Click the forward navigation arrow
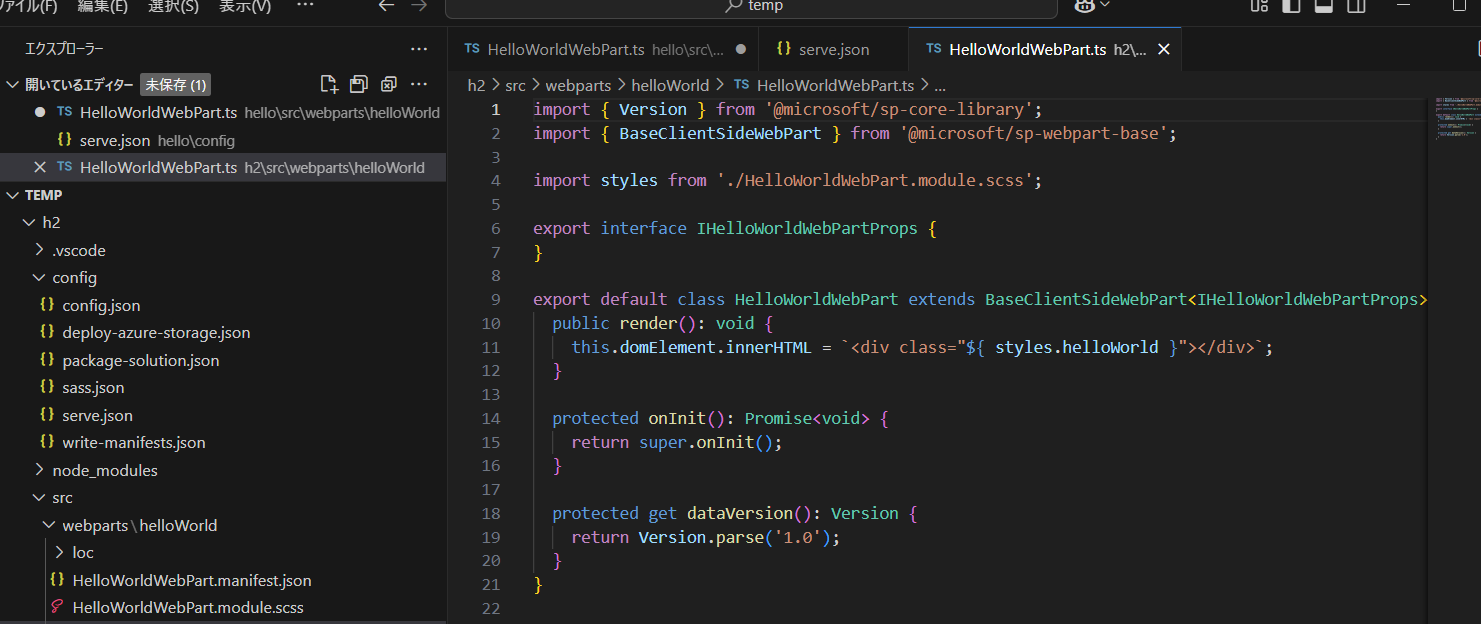The height and width of the screenshot is (624, 1481). (419, 7)
